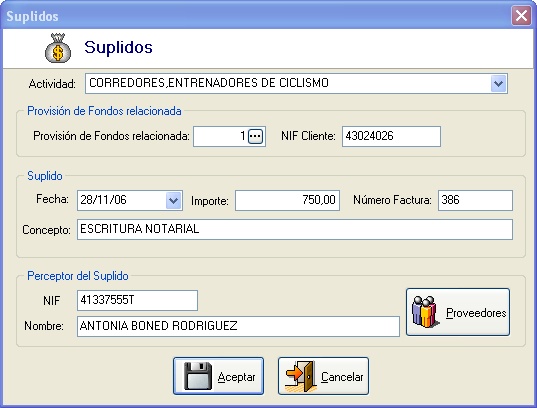The height and width of the screenshot is (408, 537).
Task: Click the 'Nombre:' label
Action: [44, 326]
